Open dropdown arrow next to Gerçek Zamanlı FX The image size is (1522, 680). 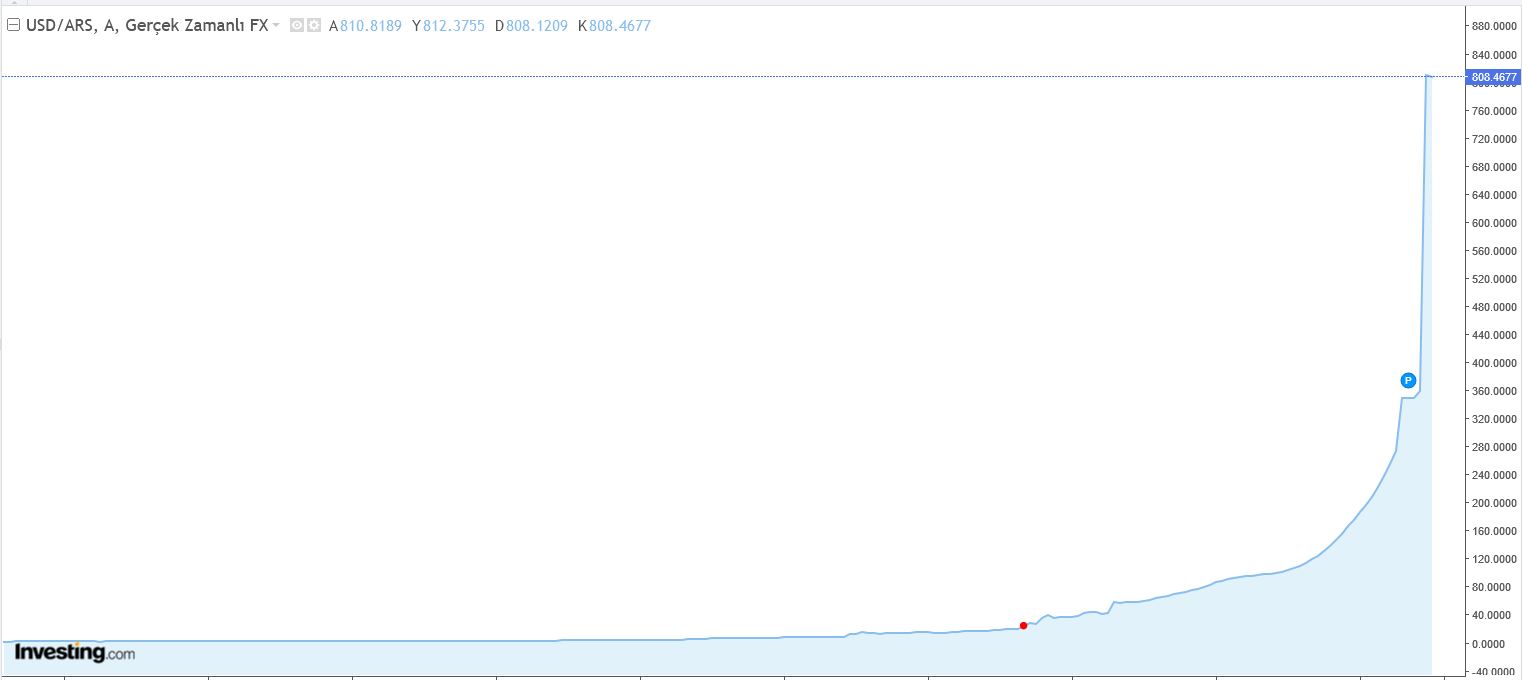click(x=276, y=26)
